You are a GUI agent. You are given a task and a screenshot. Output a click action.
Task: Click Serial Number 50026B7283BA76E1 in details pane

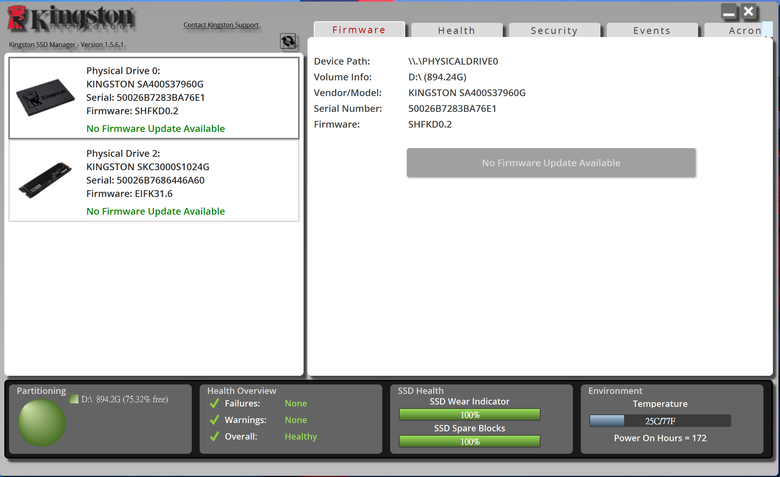point(452,108)
